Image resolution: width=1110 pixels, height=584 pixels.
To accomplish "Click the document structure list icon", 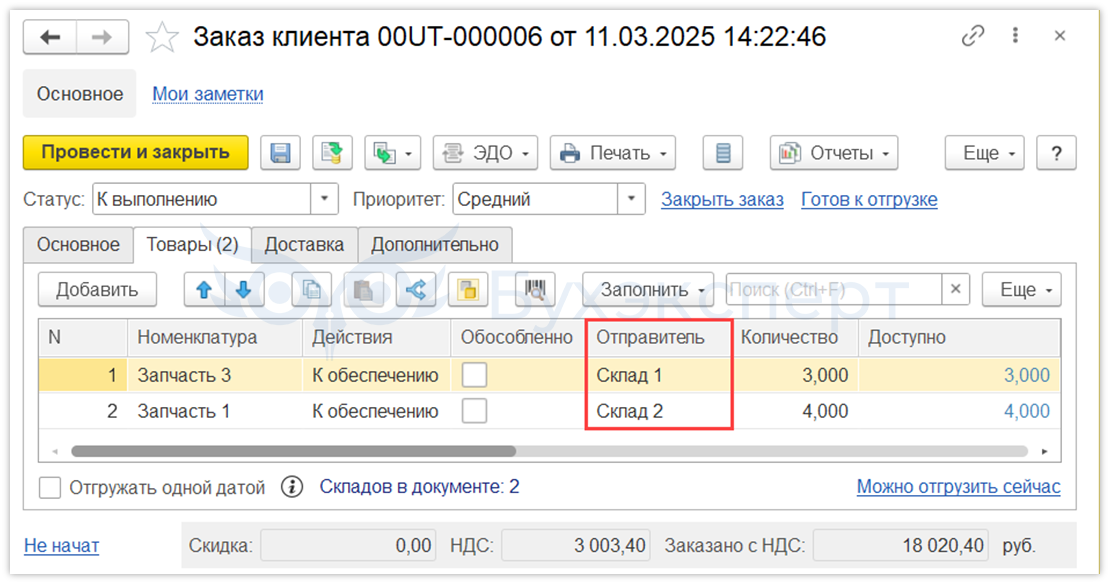I will point(723,153).
